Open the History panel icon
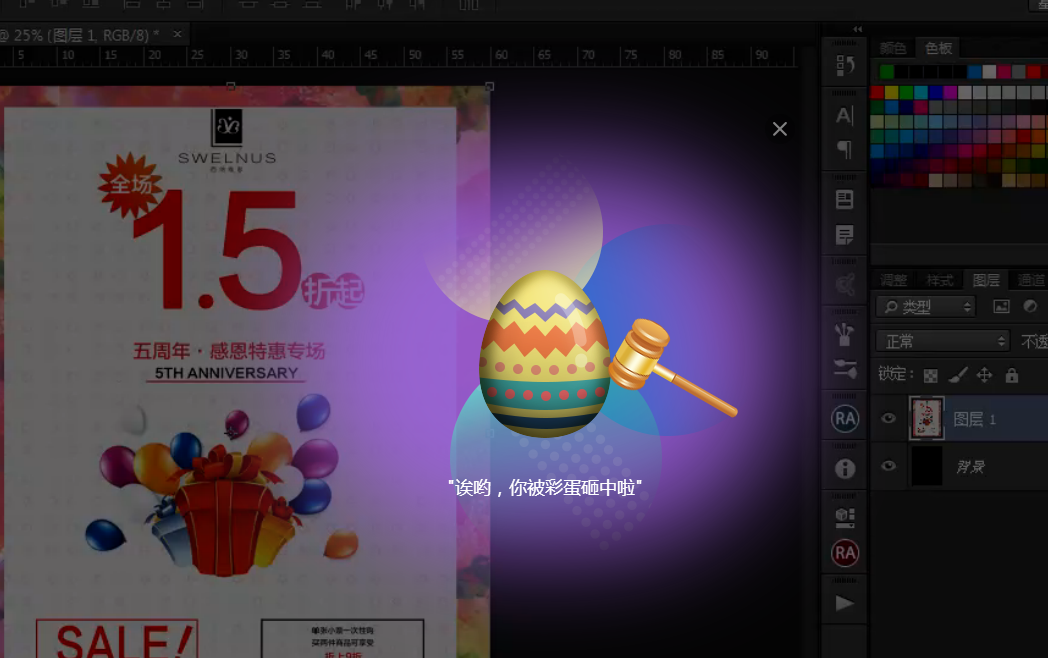This screenshot has height=658, width=1048. point(845,67)
